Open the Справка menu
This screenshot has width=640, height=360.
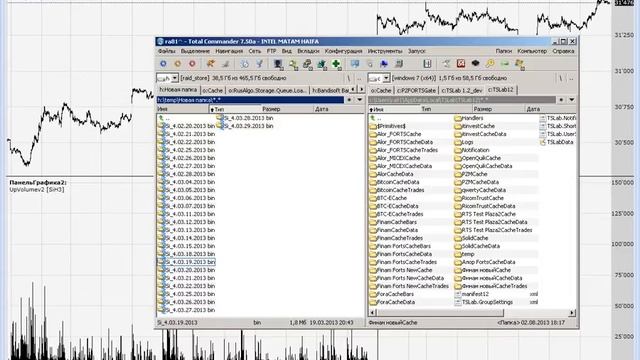(x=563, y=51)
